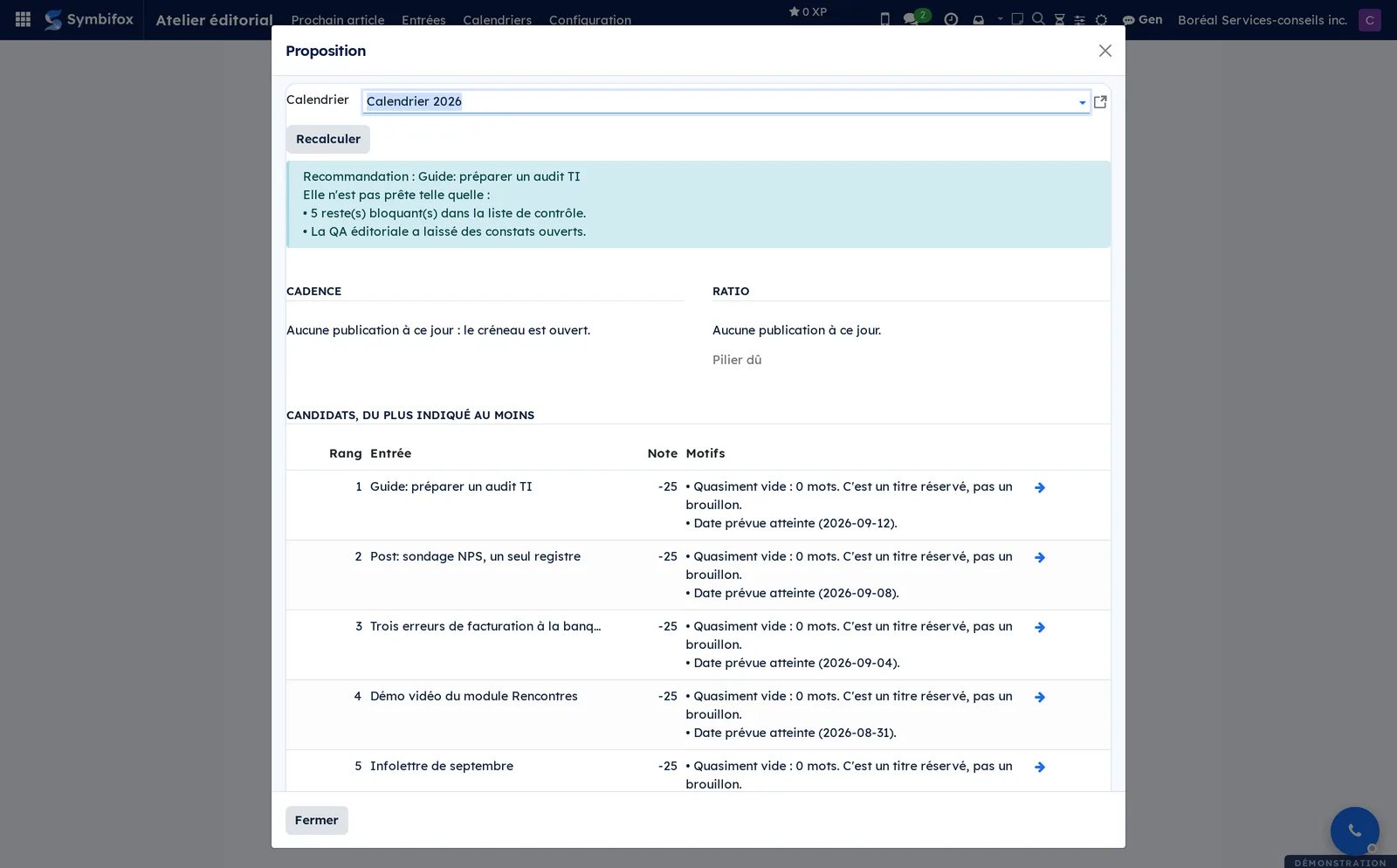Click the floating phone call button
The image size is (1397, 868).
(x=1354, y=830)
